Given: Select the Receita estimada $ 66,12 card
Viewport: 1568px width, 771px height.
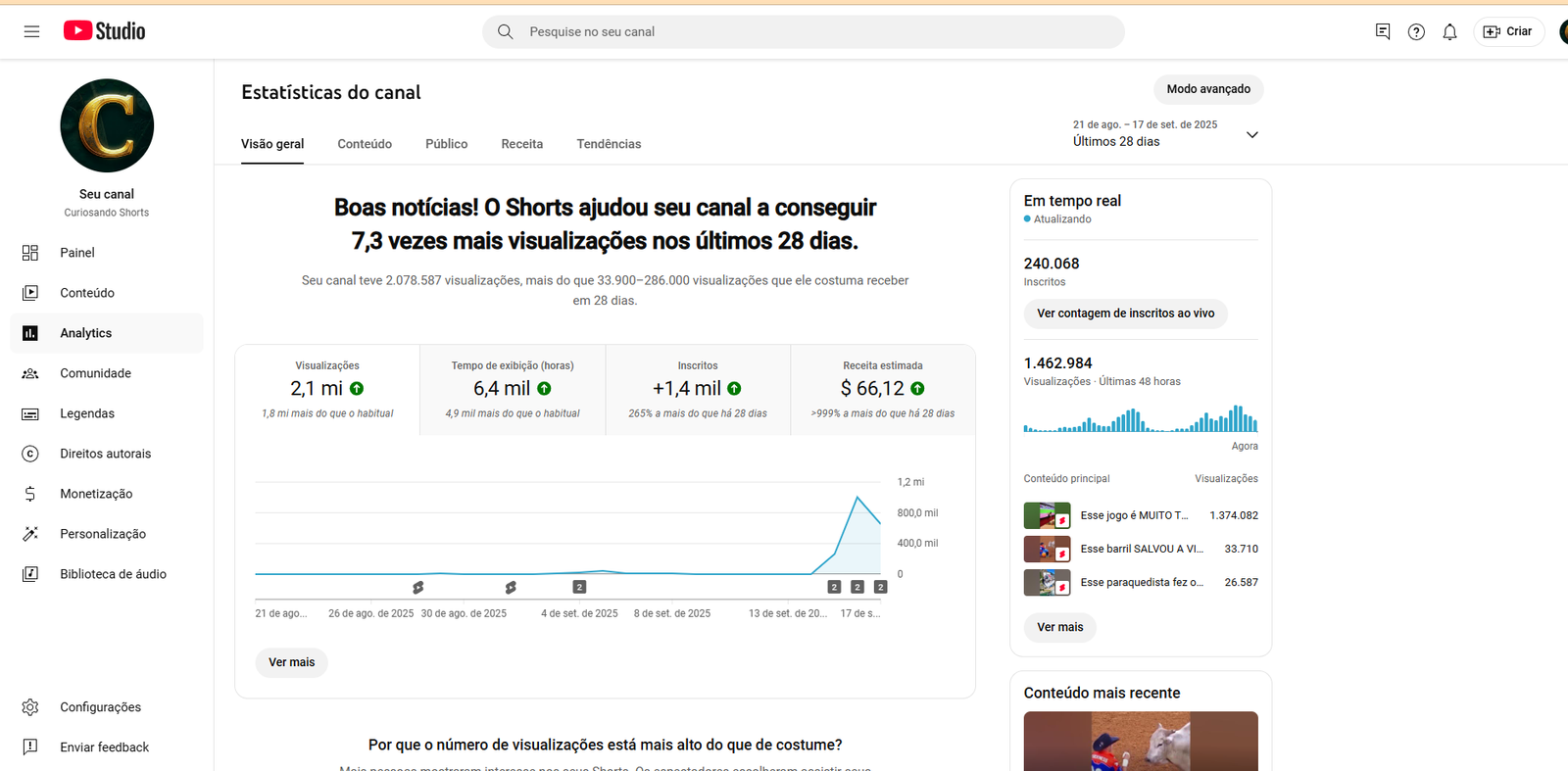Looking at the screenshot, I should (883, 390).
